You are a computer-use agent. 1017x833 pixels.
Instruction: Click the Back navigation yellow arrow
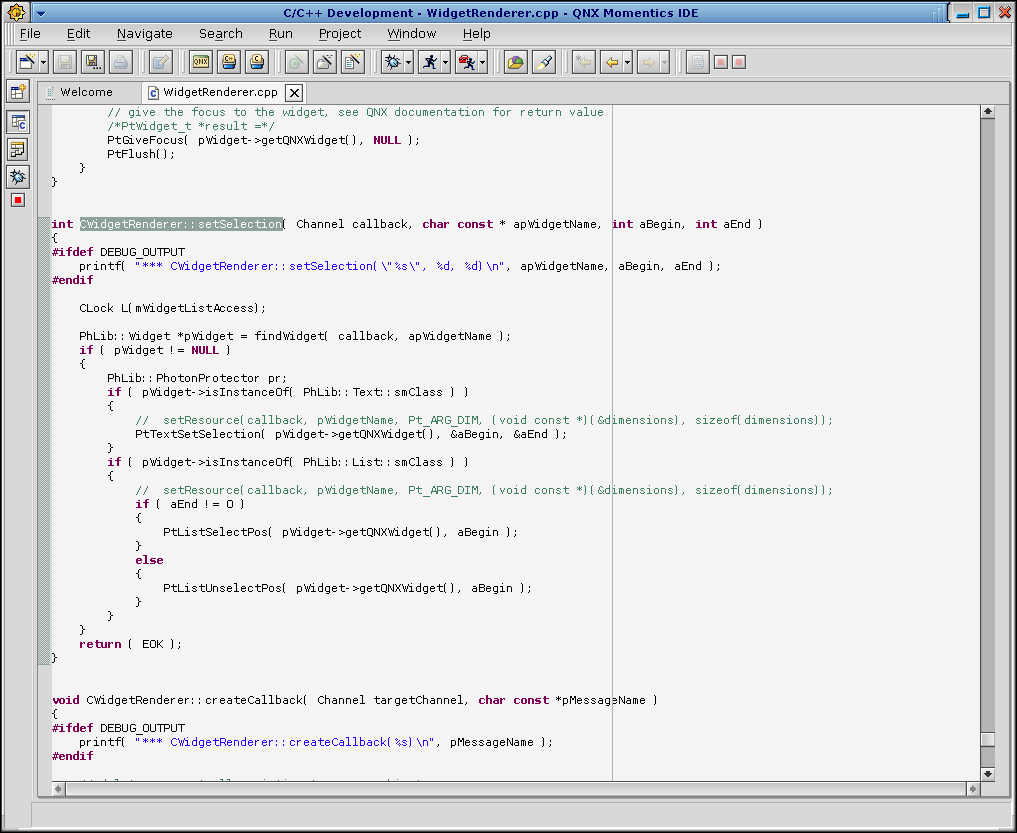click(611, 63)
